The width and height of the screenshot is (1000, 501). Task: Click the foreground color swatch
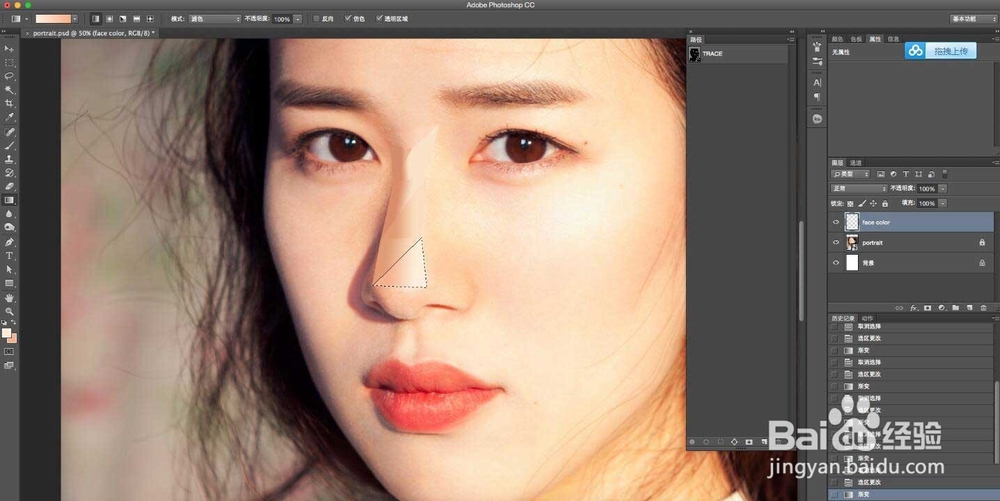click(x=6, y=333)
